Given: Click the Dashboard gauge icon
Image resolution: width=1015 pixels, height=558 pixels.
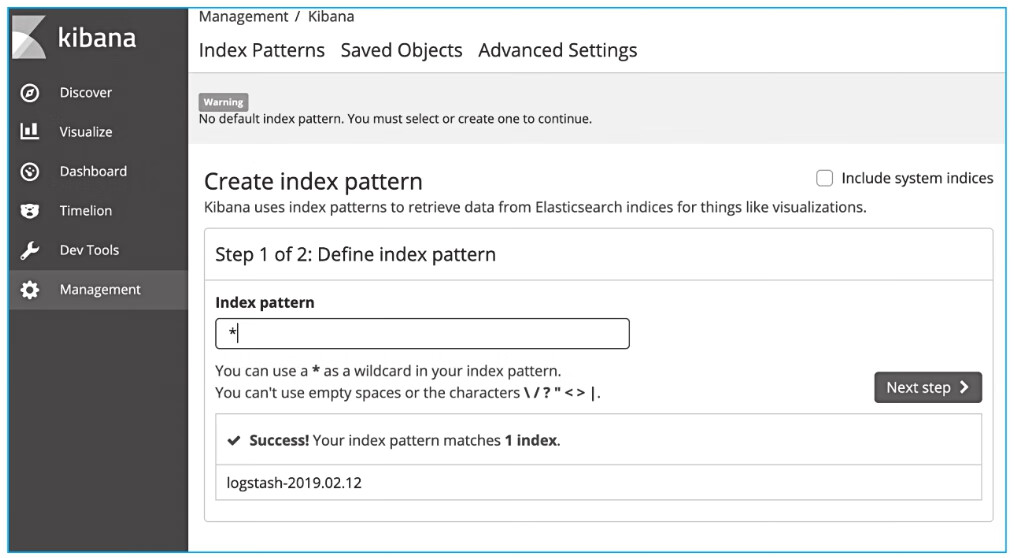Looking at the screenshot, I should coord(30,171).
